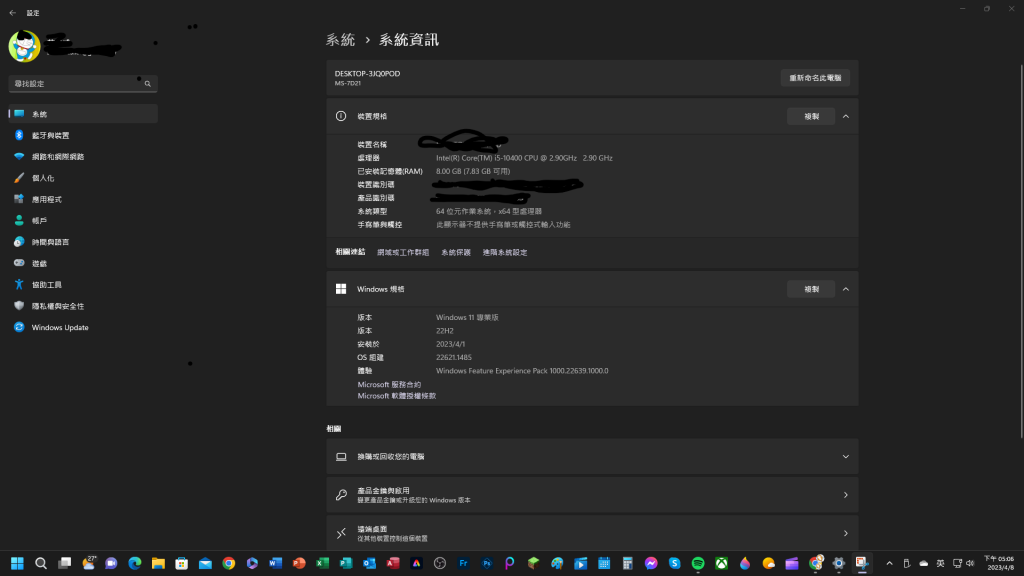Image resolution: width=1024 pixels, height=576 pixels.
Task: Launch Adobe Photoshop from the taskbar
Action: coord(487,563)
